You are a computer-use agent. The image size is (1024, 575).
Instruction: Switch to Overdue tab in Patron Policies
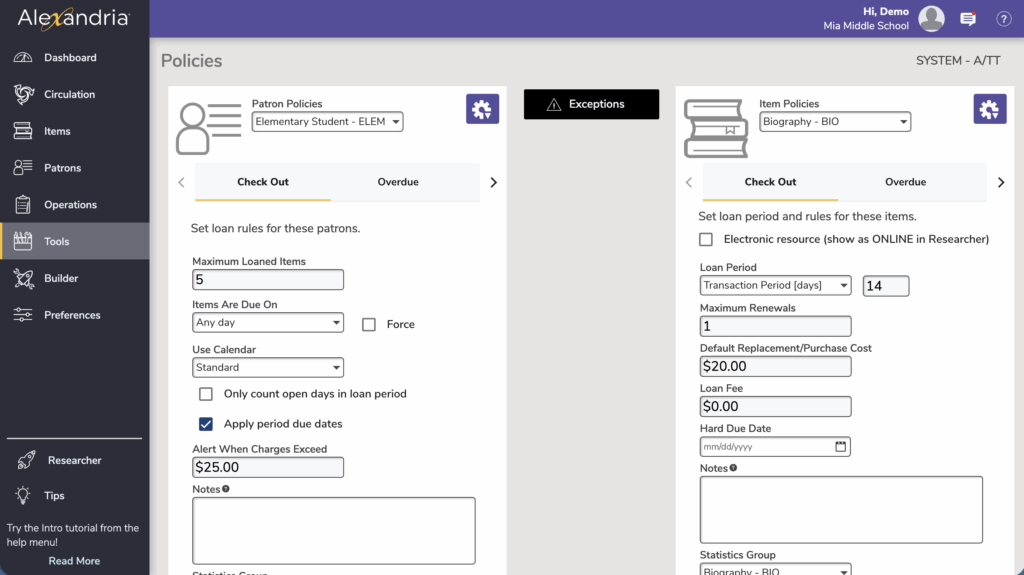click(x=398, y=182)
